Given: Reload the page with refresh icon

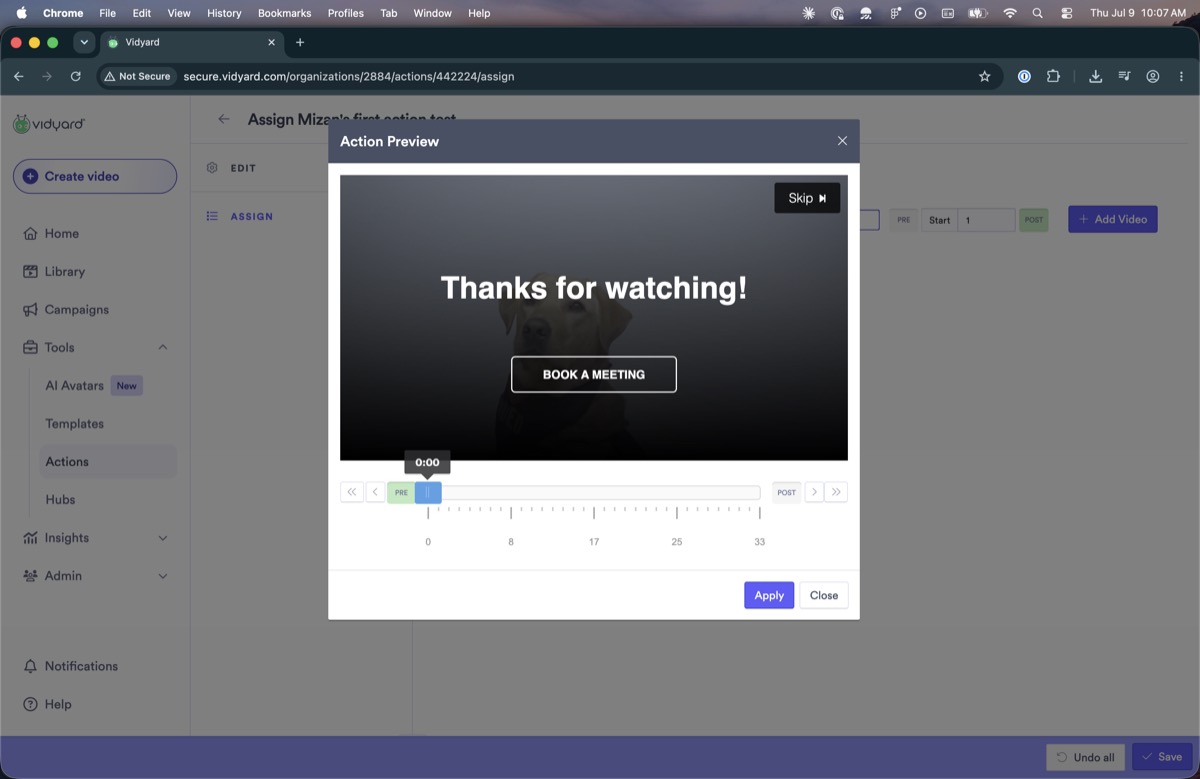Looking at the screenshot, I should pyautogui.click(x=76, y=76).
